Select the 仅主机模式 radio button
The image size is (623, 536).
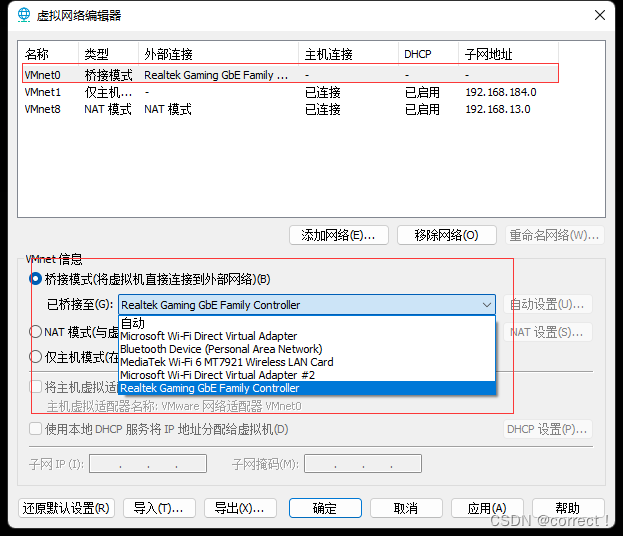coord(35,357)
